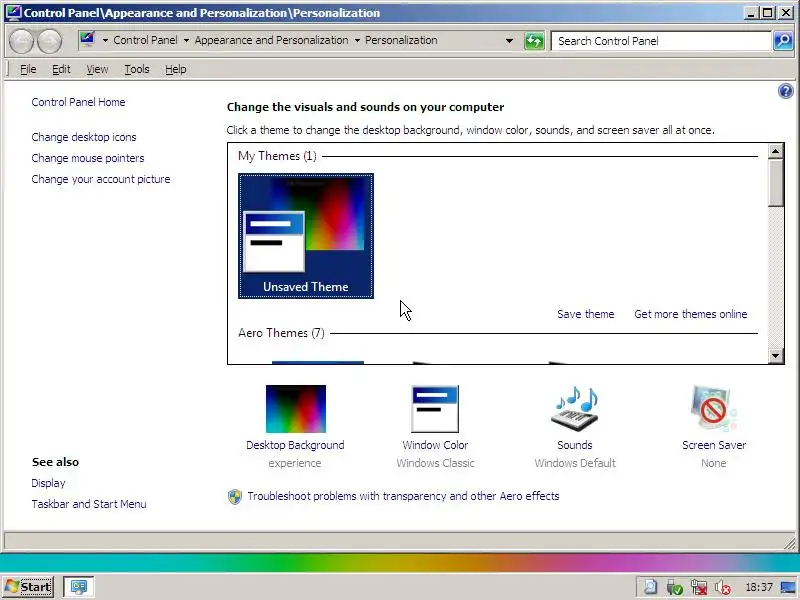Click the themes list scroll down arrow
The height and width of the screenshot is (600, 800).
pos(776,356)
